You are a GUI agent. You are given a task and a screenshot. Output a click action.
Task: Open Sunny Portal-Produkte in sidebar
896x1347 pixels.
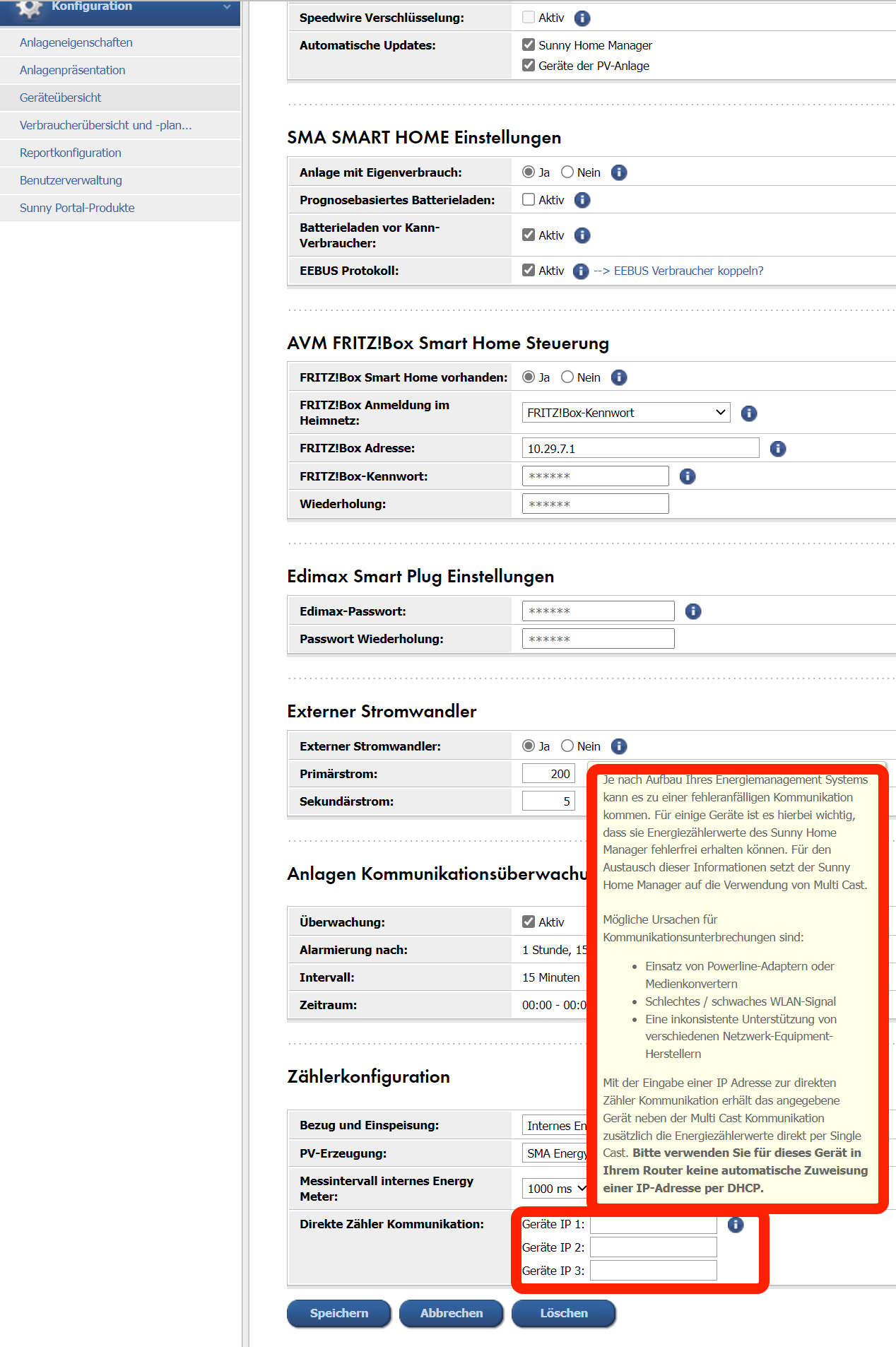pos(77,208)
